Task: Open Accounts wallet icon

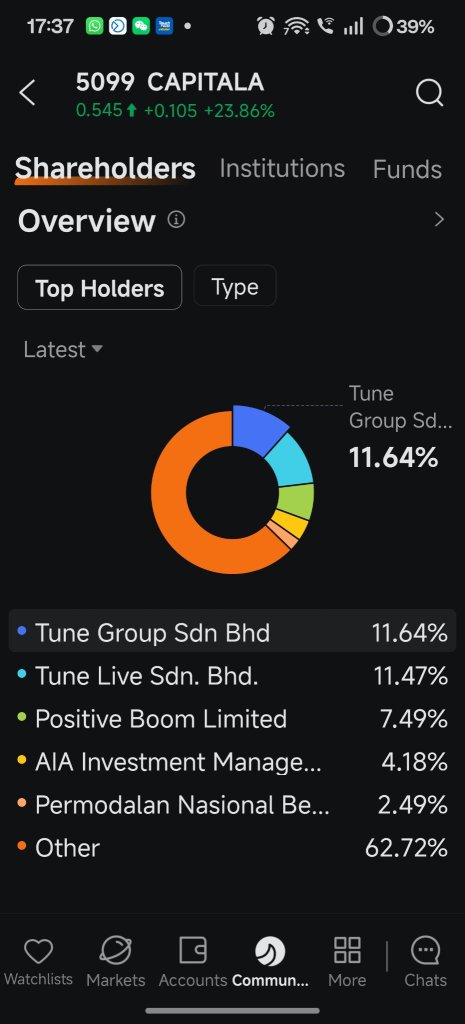Action: (193, 950)
